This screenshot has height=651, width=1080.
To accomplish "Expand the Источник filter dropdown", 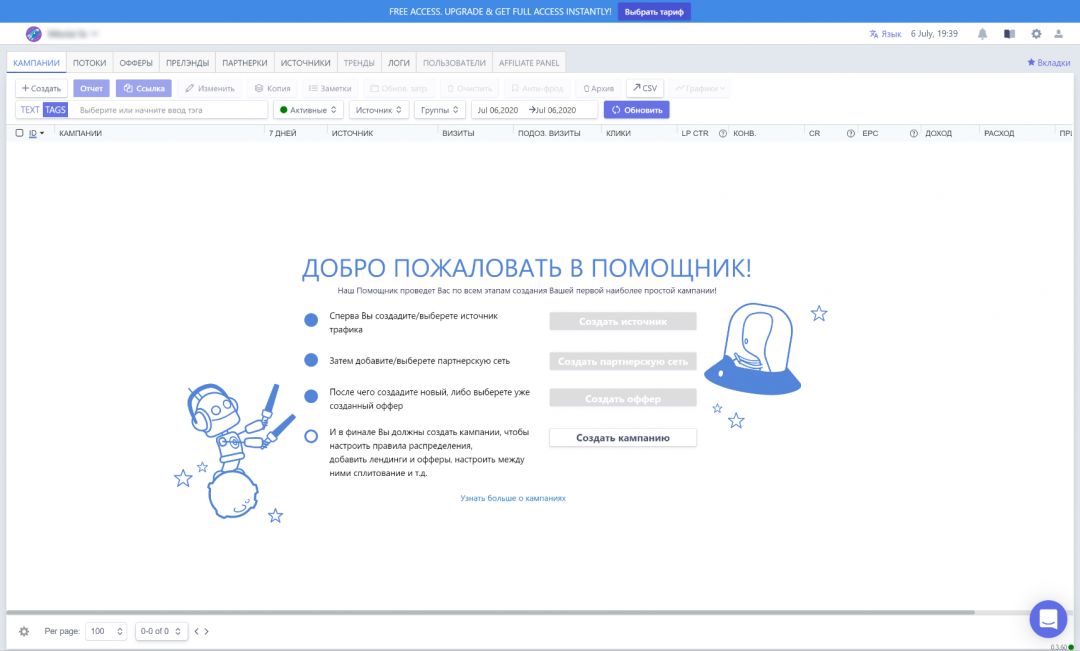I will [x=380, y=109].
